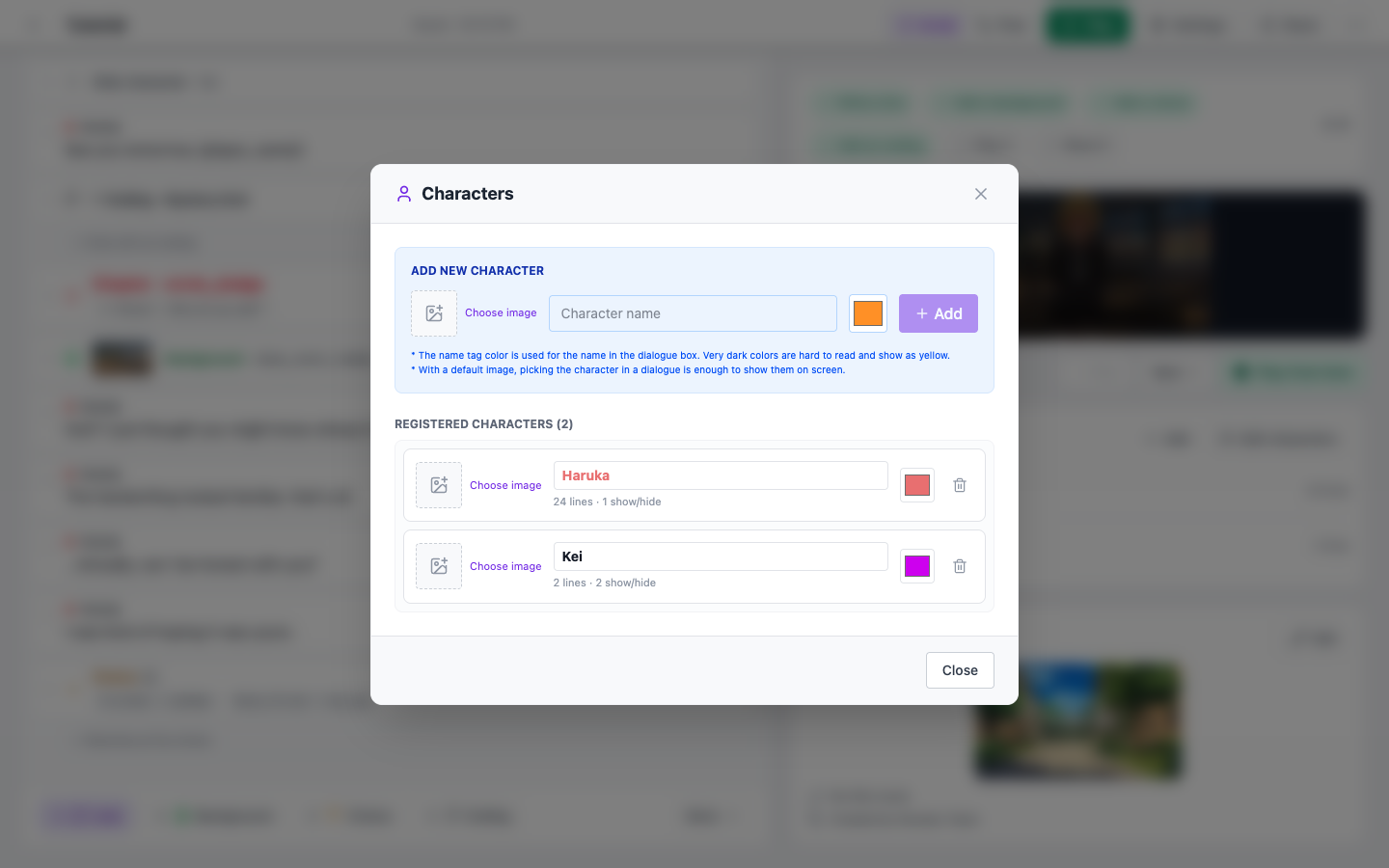Image resolution: width=1389 pixels, height=868 pixels.
Task: Click the Add button to register the character
Action: point(939,313)
